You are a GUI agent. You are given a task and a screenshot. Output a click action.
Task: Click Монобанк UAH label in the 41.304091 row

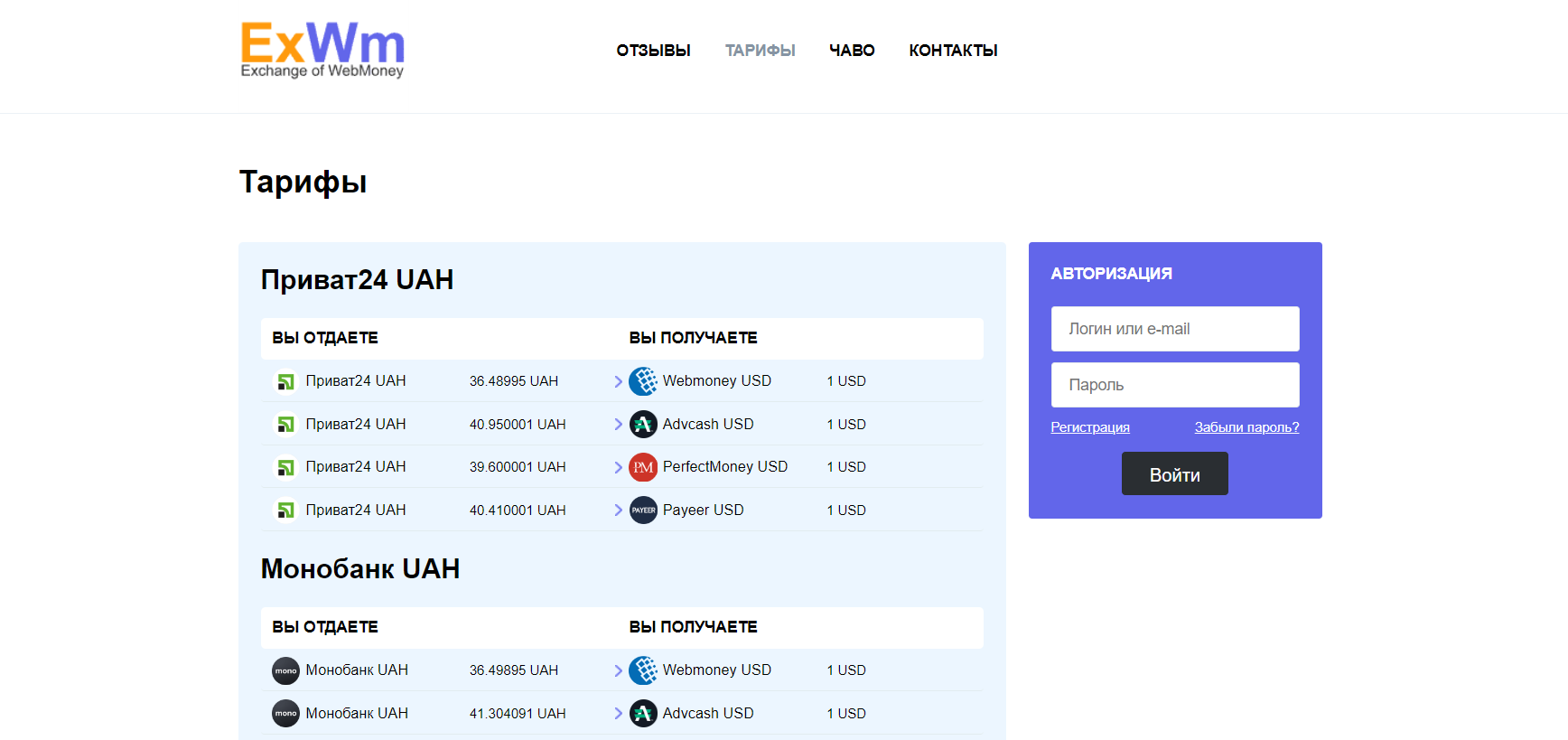click(x=357, y=713)
